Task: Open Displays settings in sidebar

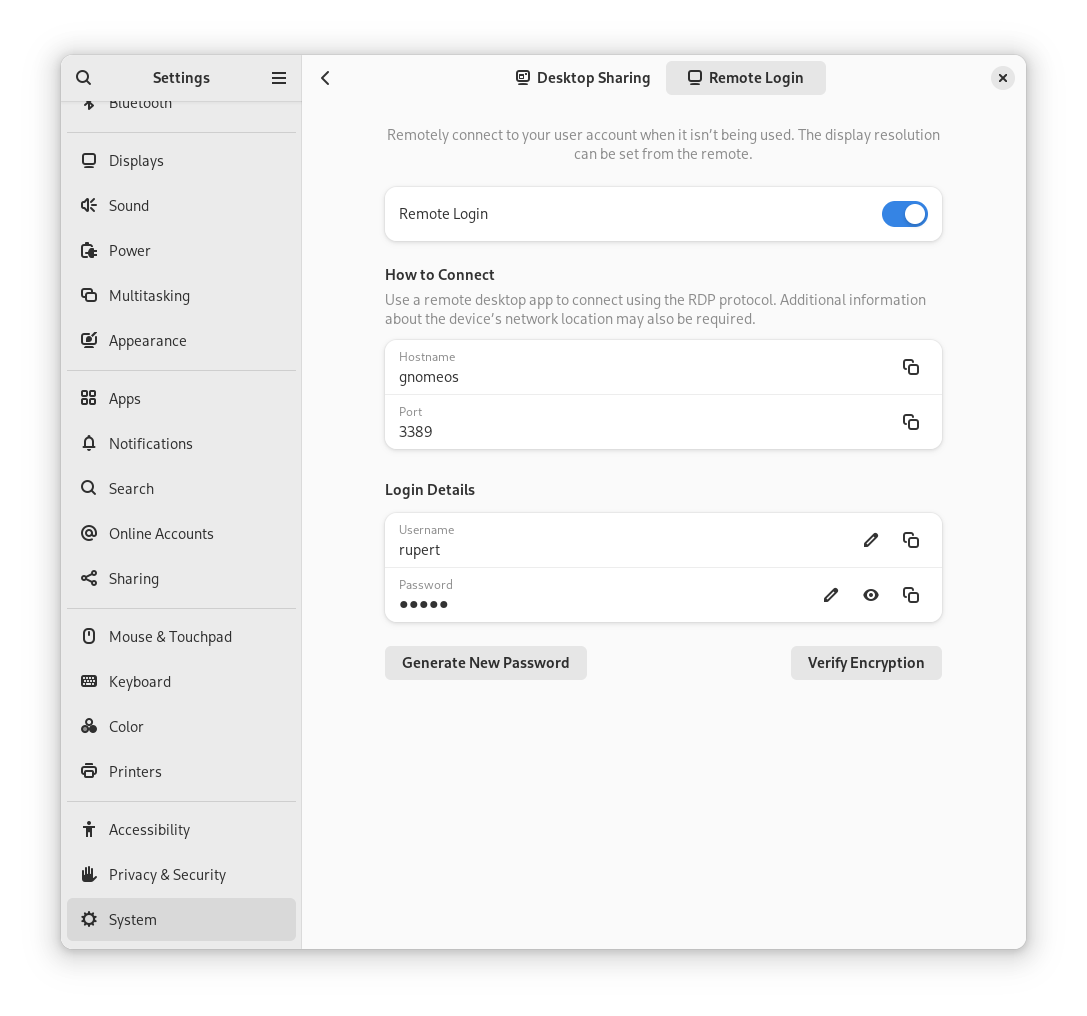Action: tap(136, 161)
